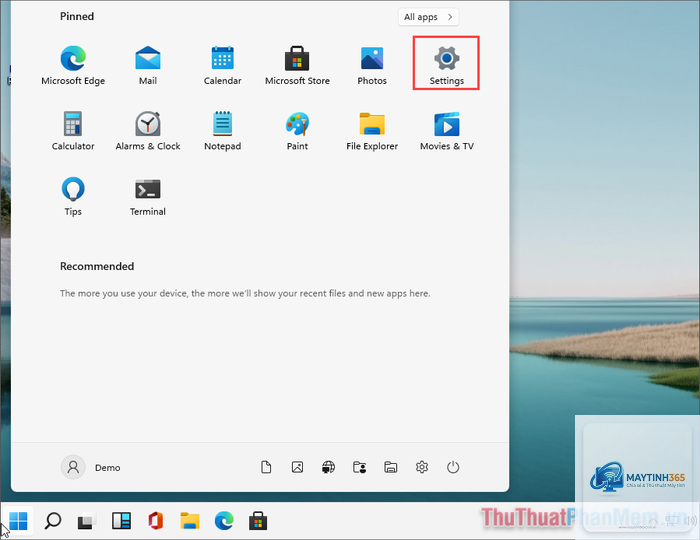
Task: Open the Tips app
Action: pyautogui.click(x=73, y=196)
